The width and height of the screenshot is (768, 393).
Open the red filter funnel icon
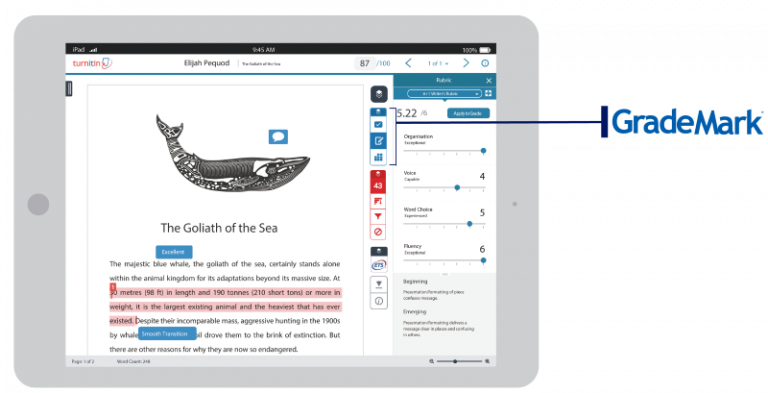(x=378, y=216)
